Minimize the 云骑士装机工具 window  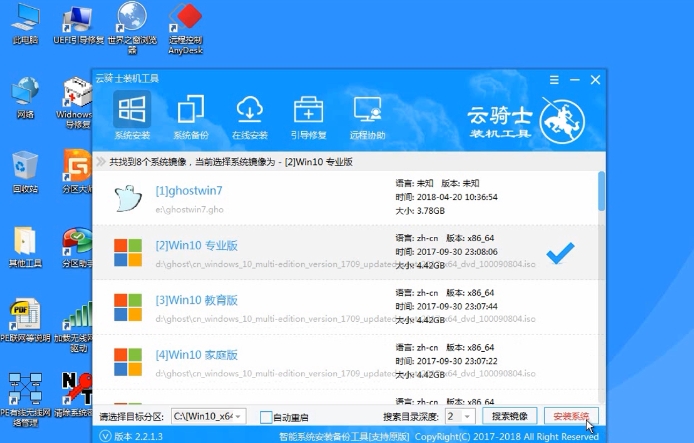[x=575, y=80]
